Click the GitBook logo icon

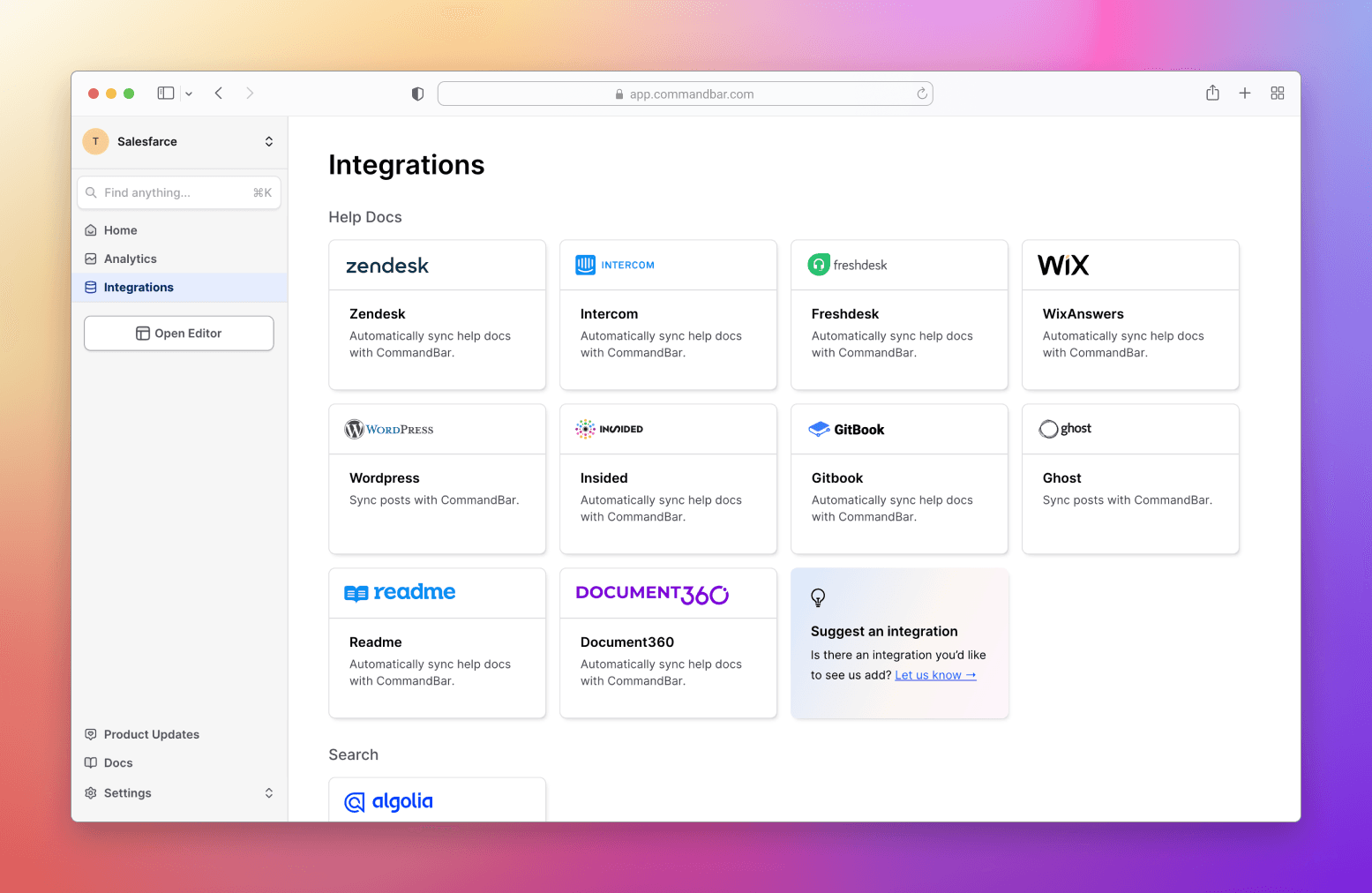819,429
